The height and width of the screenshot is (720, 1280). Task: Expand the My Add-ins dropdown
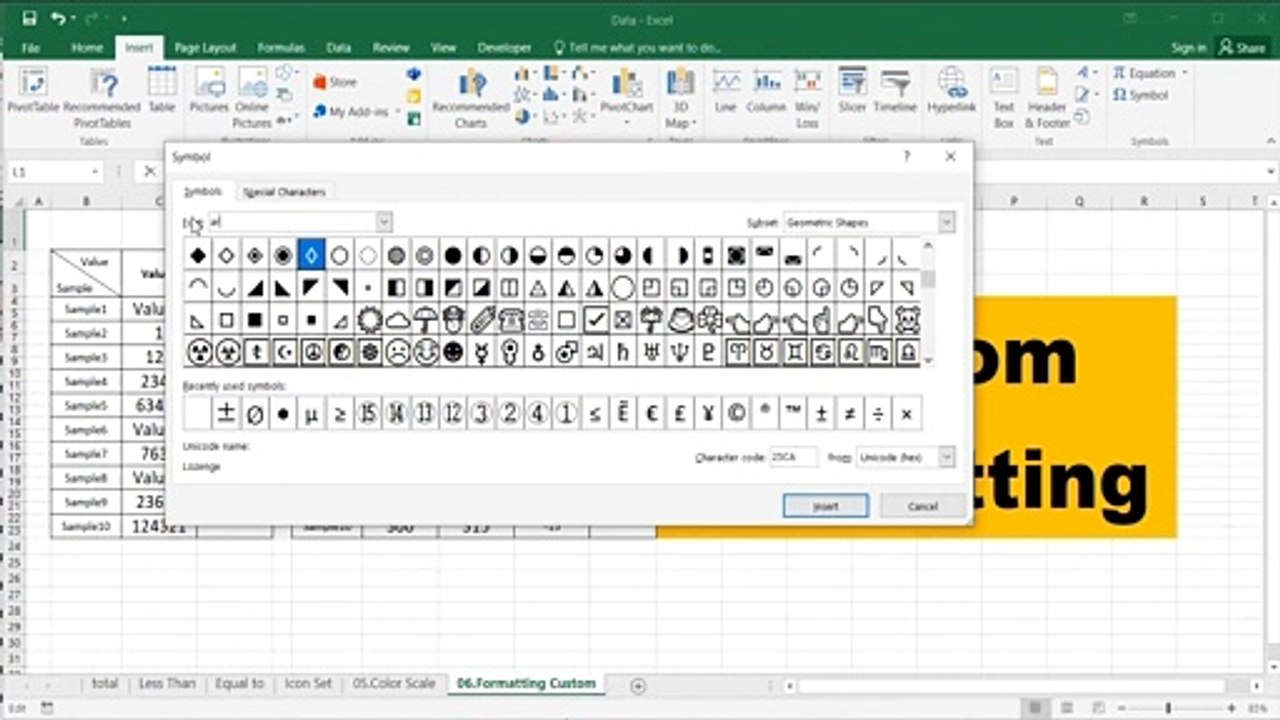[x=398, y=112]
